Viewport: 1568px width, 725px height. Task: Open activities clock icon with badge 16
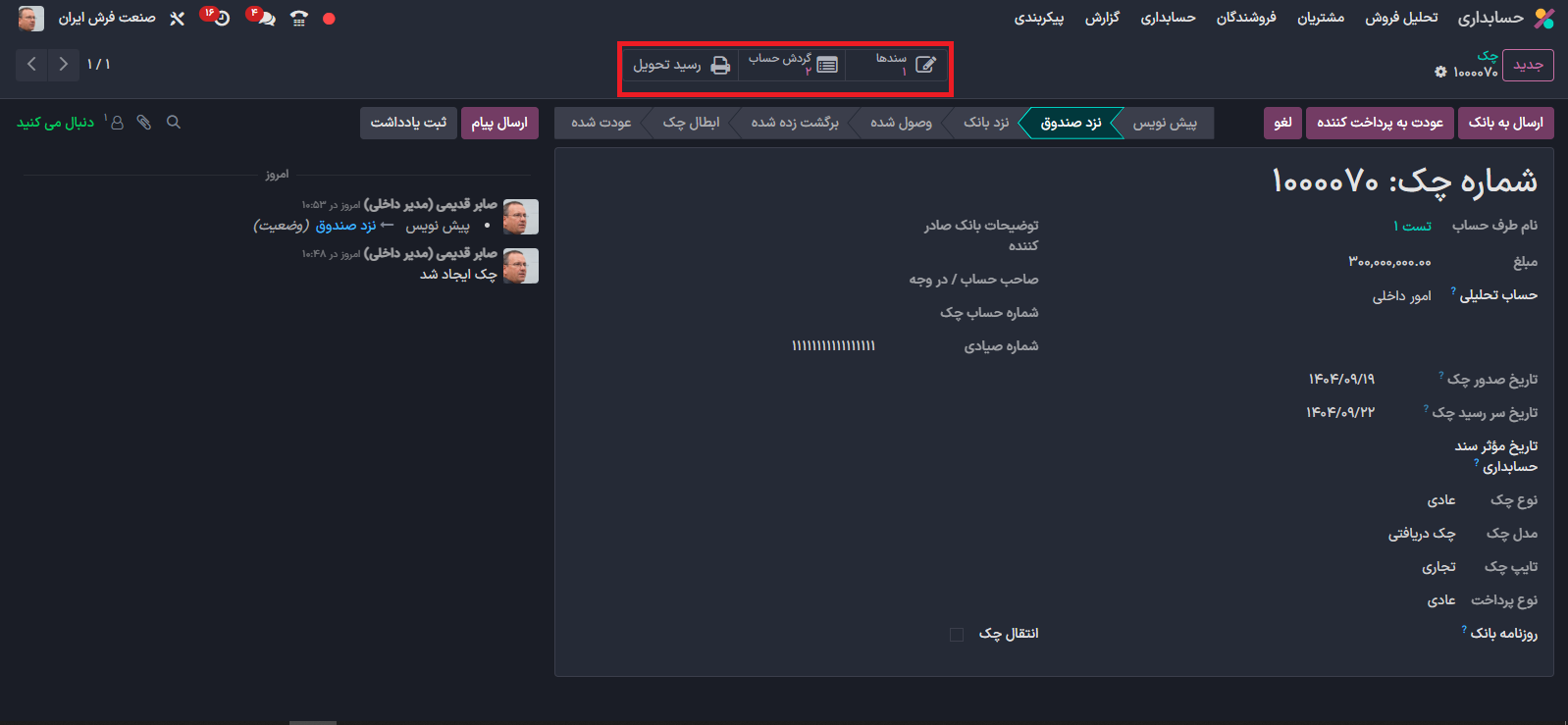tap(219, 18)
